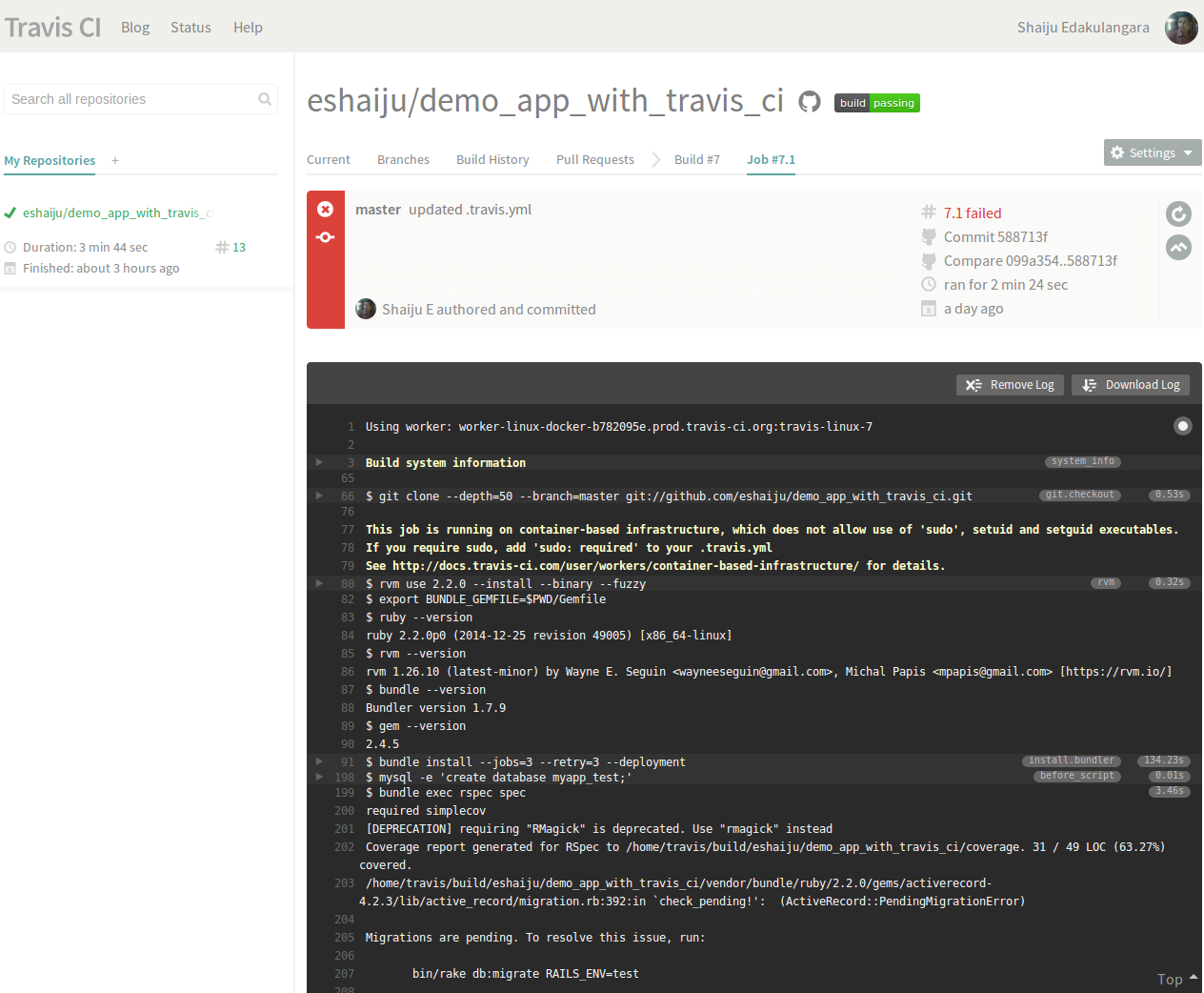Click the restart job icon
The width and height of the screenshot is (1204, 993).
tap(1178, 214)
